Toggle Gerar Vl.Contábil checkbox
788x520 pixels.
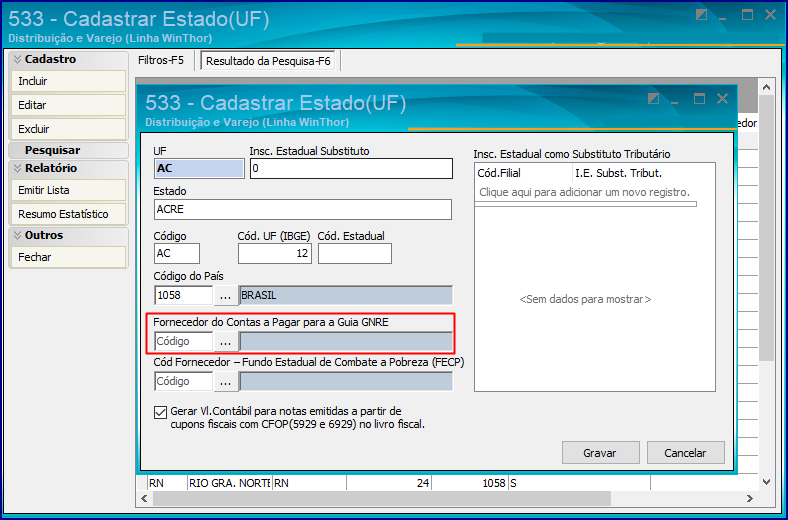160,412
